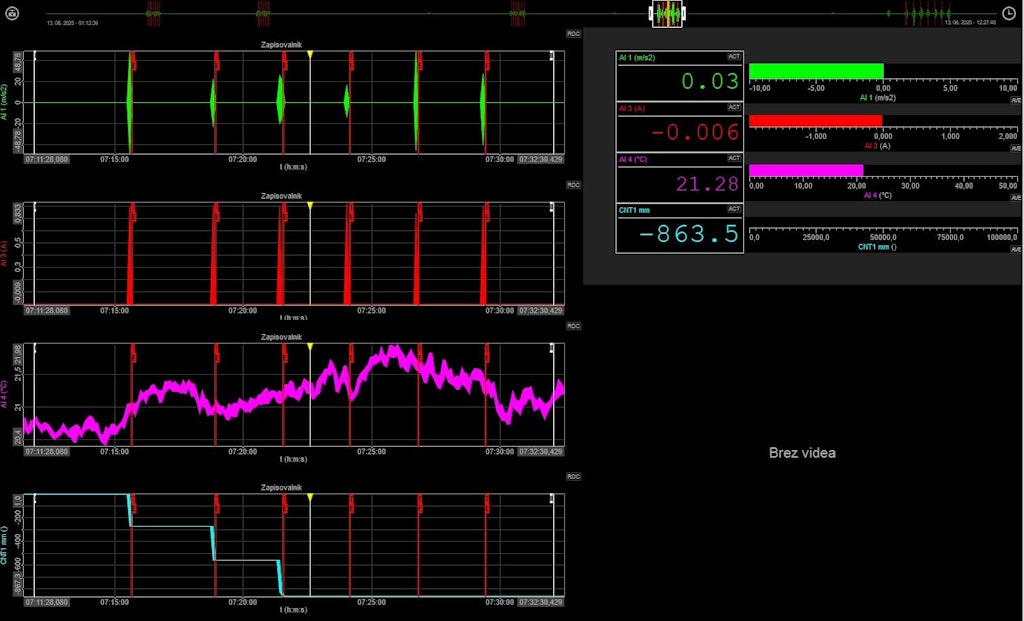Click yellow cursor marker in AI 1 recorder
1024x621 pixels.
pyautogui.click(x=310, y=55)
